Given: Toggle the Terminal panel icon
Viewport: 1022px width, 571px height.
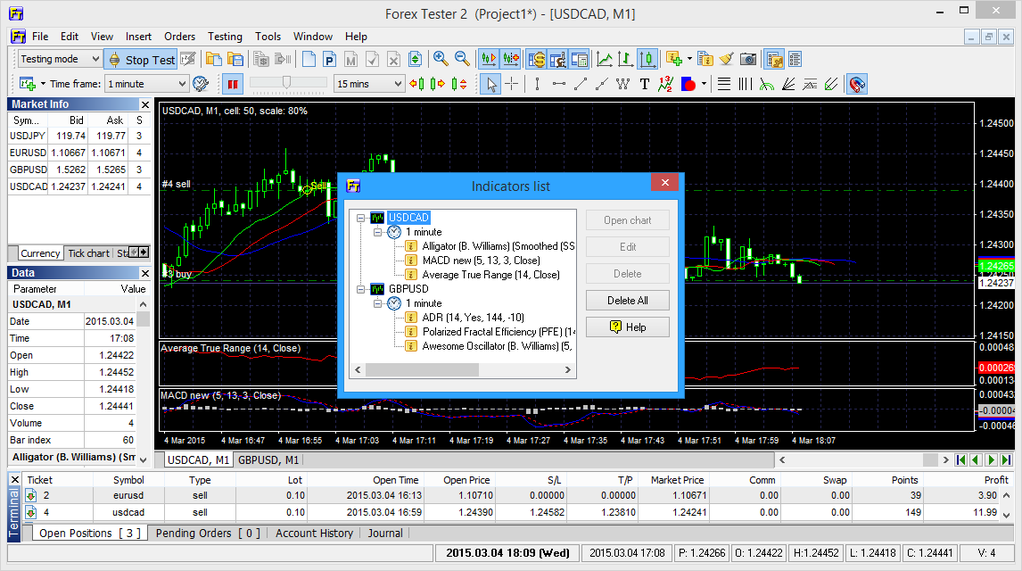Looking at the screenshot, I should (774, 60).
